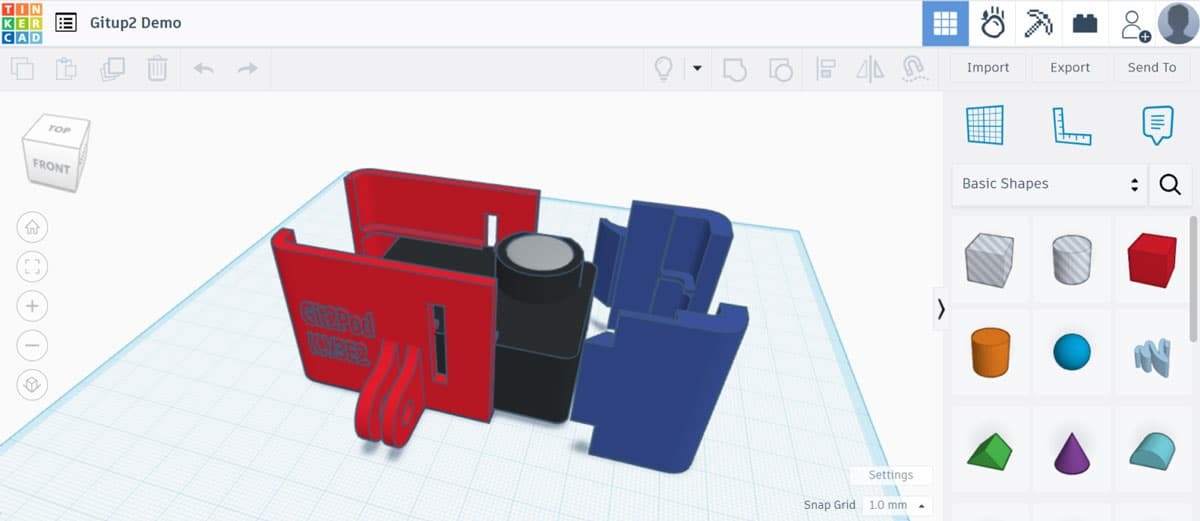This screenshot has width=1200, height=521.
Task: Collapse the shapes panel with chevron
Action: click(x=940, y=310)
